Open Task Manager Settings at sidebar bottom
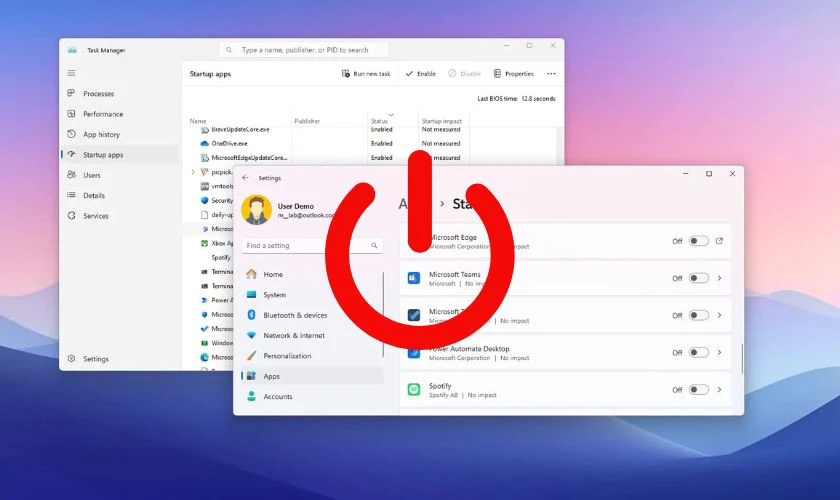Image resolution: width=840 pixels, height=500 pixels. coord(119,359)
